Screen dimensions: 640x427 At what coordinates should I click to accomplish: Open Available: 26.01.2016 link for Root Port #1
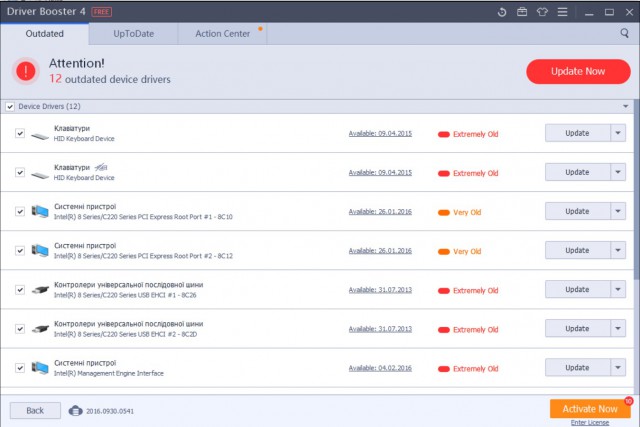pyautogui.click(x=380, y=212)
